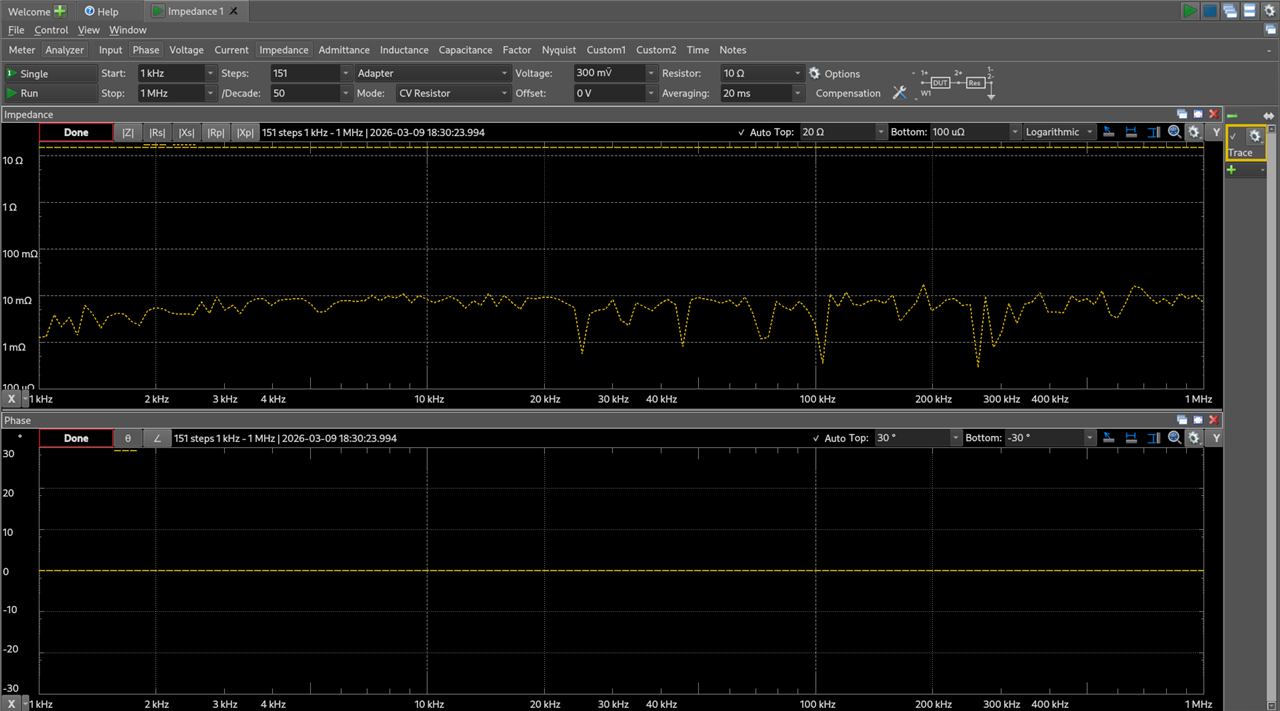Screen dimensions: 1280x711
Task: Click the zoom magnifier in Impedance plot toolbar
Action: click(x=1175, y=132)
